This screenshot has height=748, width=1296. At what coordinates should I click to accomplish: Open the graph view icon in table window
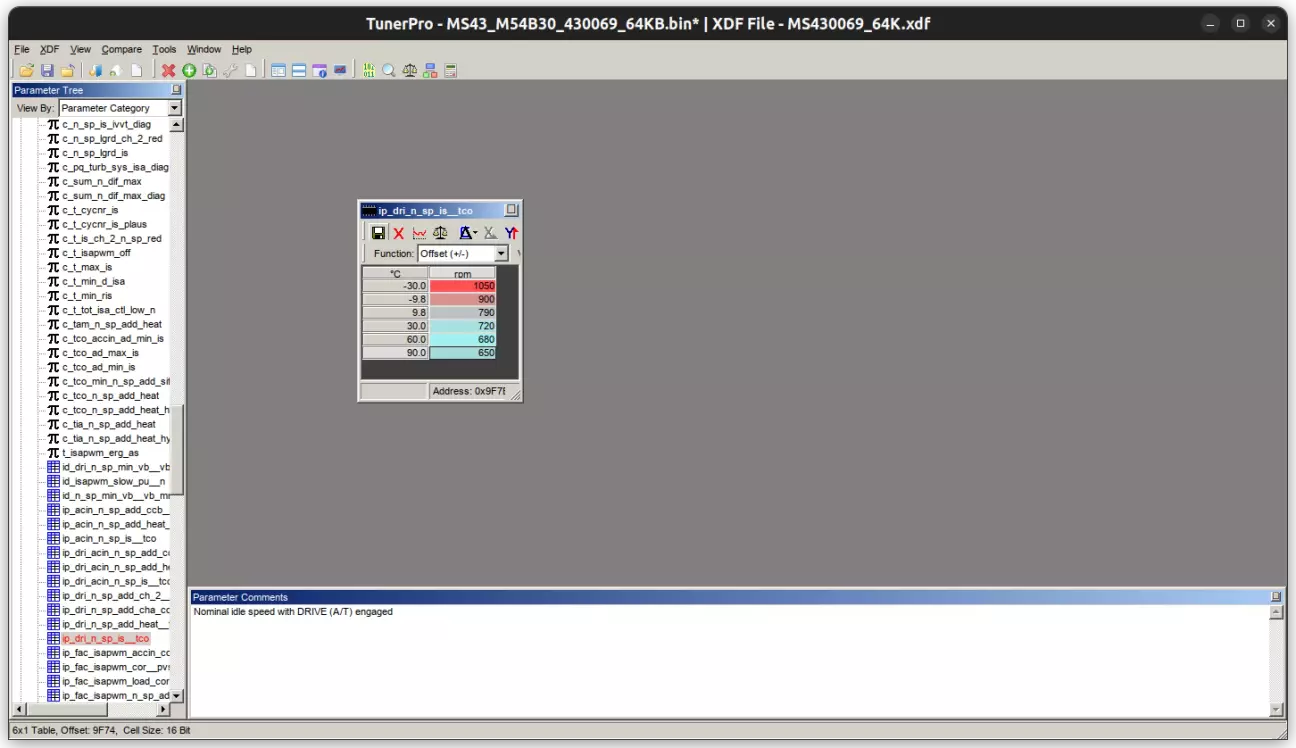(x=419, y=233)
